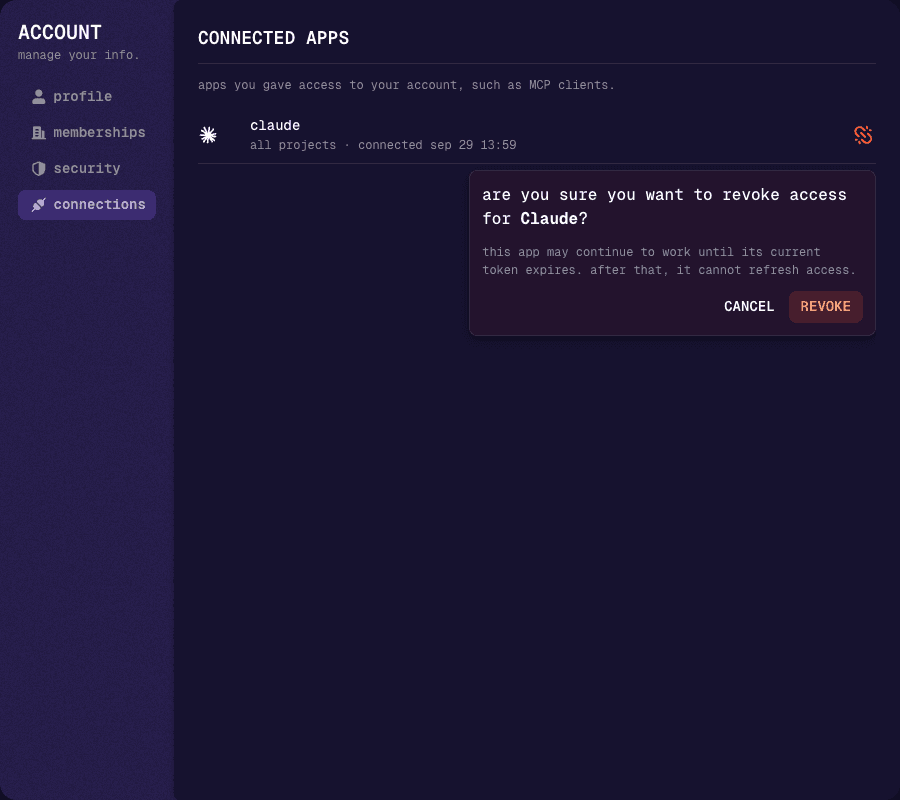Click 'manage your info.' subtitle
900x800 pixels.
[x=79, y=55]
